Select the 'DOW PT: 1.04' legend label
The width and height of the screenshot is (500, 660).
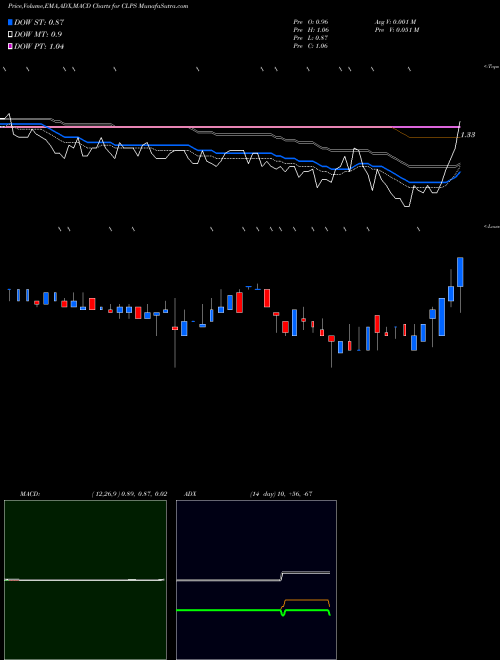[x=39, y=47]
